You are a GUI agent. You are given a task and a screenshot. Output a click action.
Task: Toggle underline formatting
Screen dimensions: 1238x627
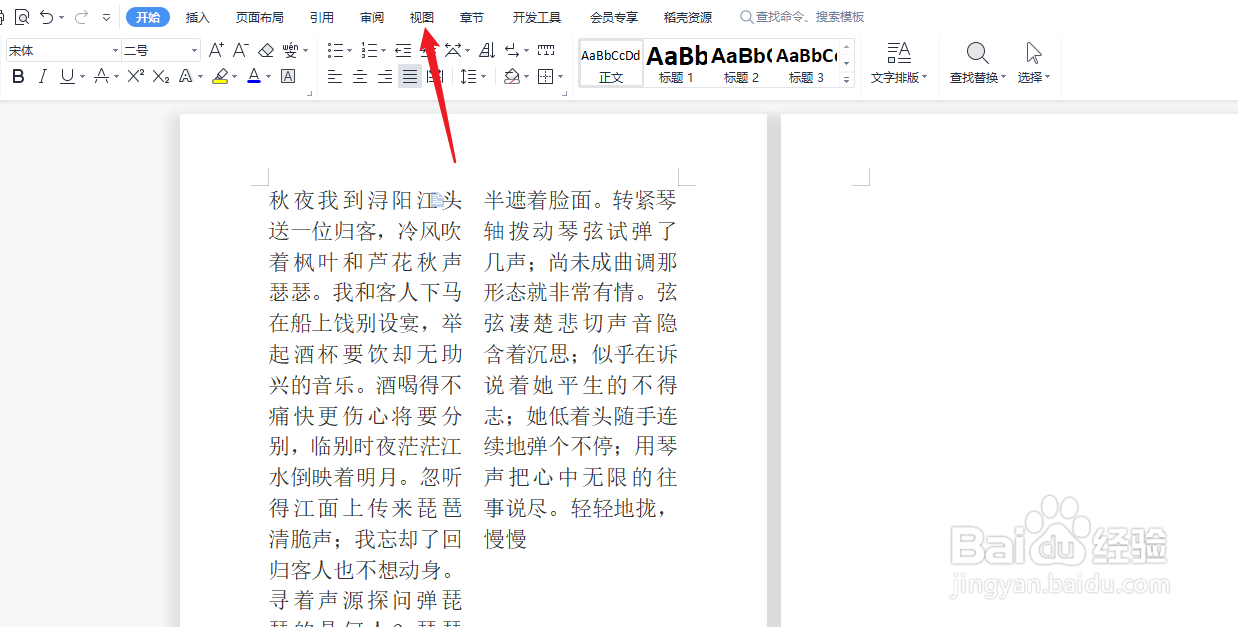67,77
